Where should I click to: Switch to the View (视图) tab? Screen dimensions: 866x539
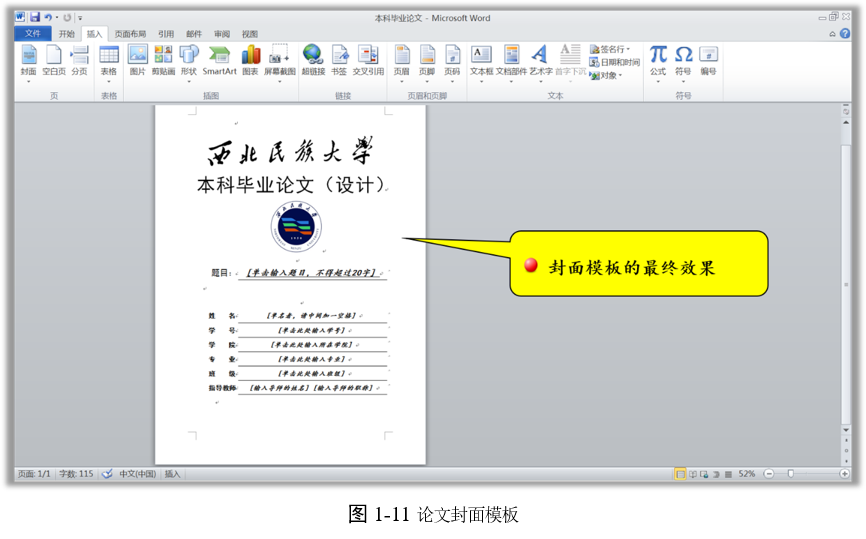click(250, 34)
